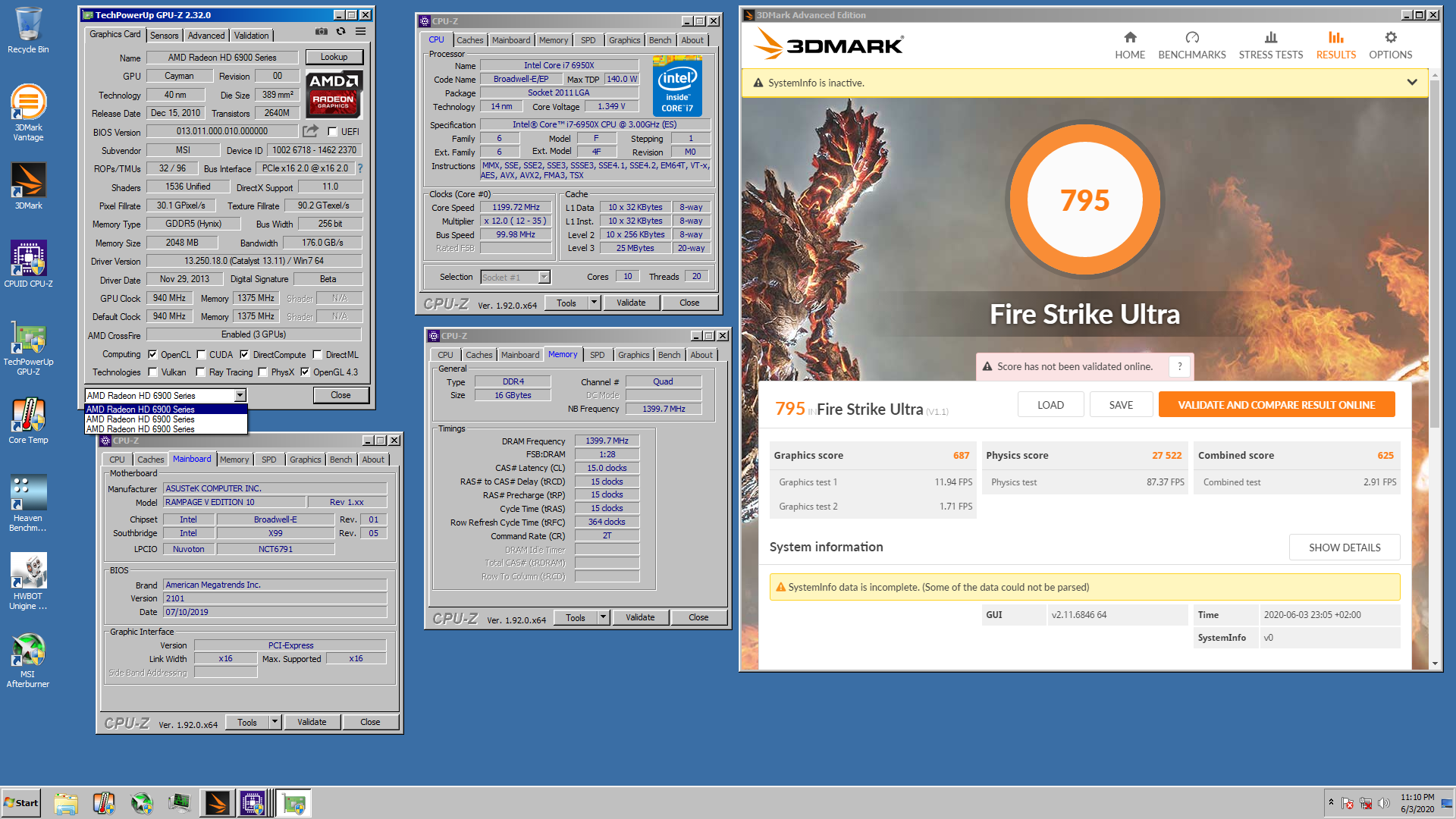Screen dimensions: 1456x819
Task: Click CPU-Z taskbar icon
Action: click(x=253, y=803)
